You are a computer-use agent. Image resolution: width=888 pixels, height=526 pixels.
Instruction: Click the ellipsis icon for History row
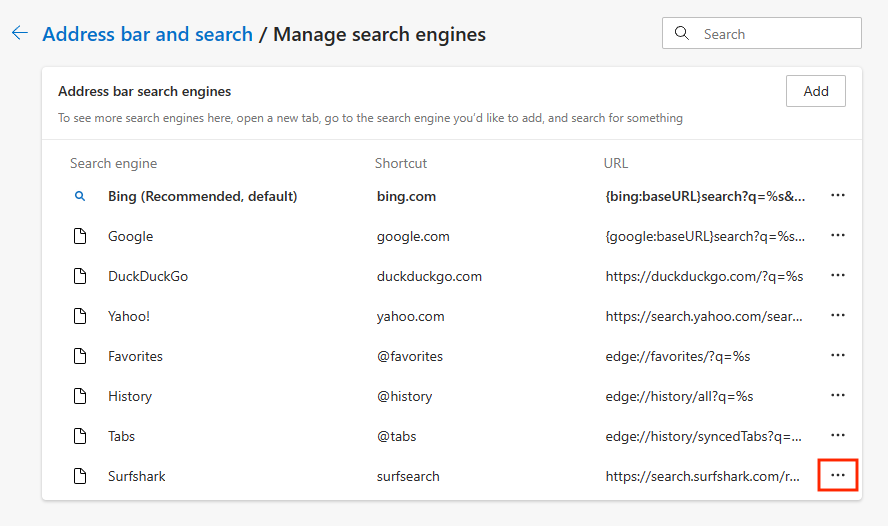(x=838, y=396)
